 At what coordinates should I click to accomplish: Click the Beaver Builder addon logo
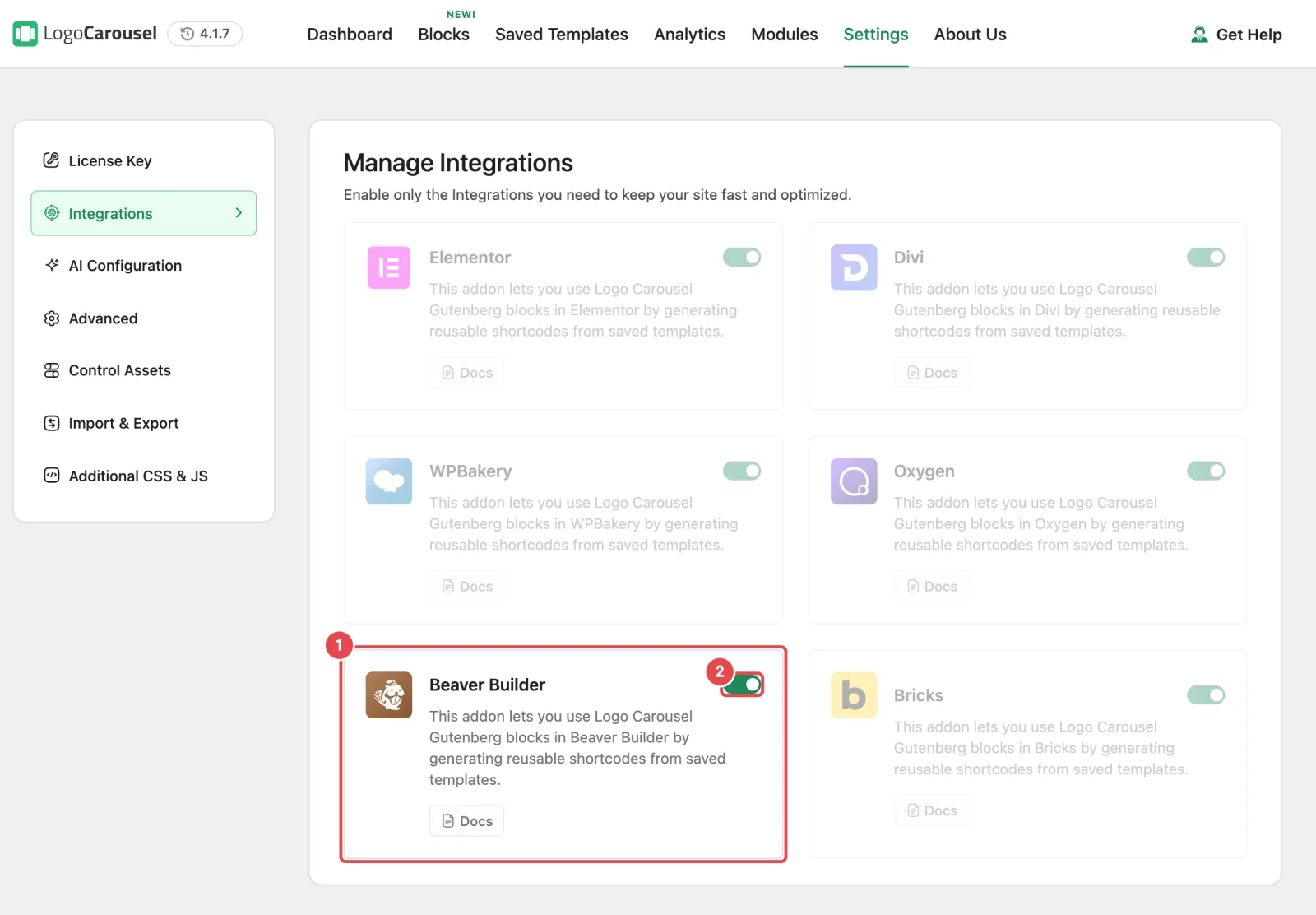(389, 695)
